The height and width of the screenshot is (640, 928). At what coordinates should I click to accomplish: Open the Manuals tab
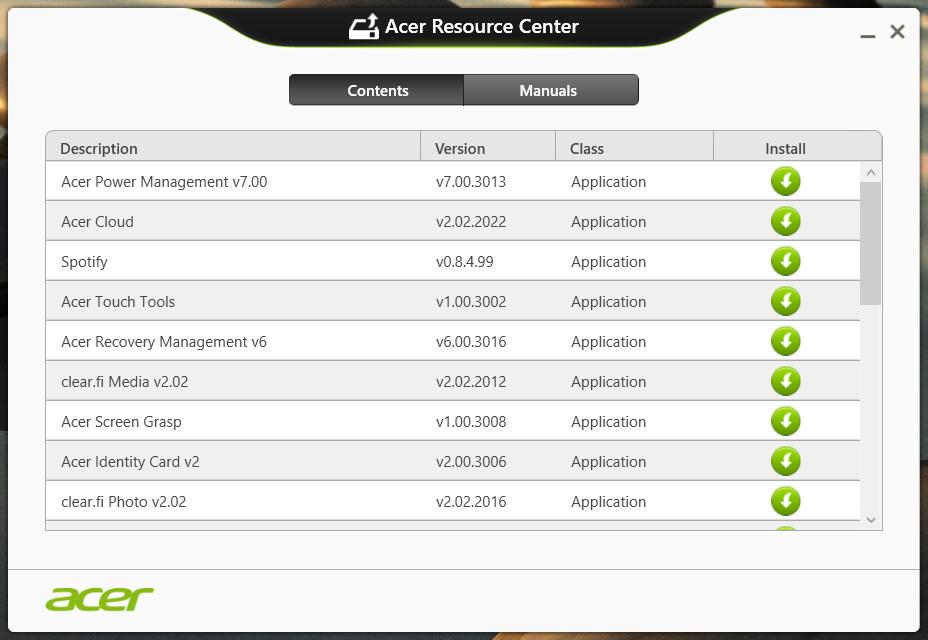click(551, 90)
